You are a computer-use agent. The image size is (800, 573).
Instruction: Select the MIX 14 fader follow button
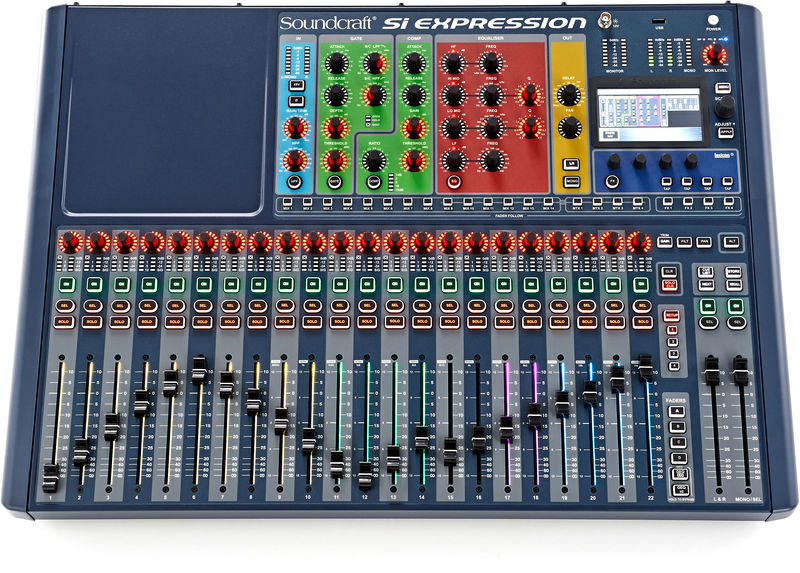coord(548,202)
